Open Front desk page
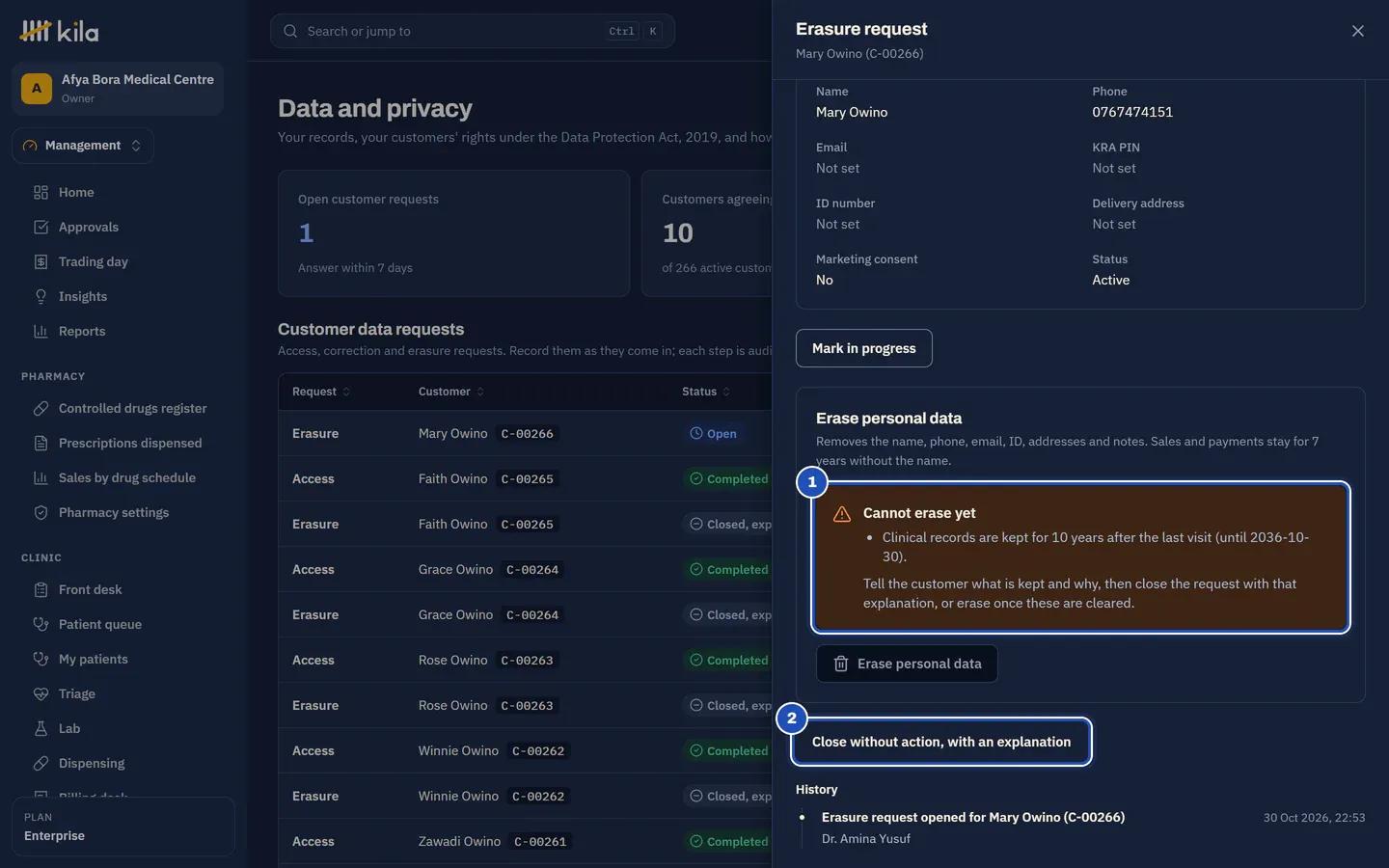 coord(90,589)
